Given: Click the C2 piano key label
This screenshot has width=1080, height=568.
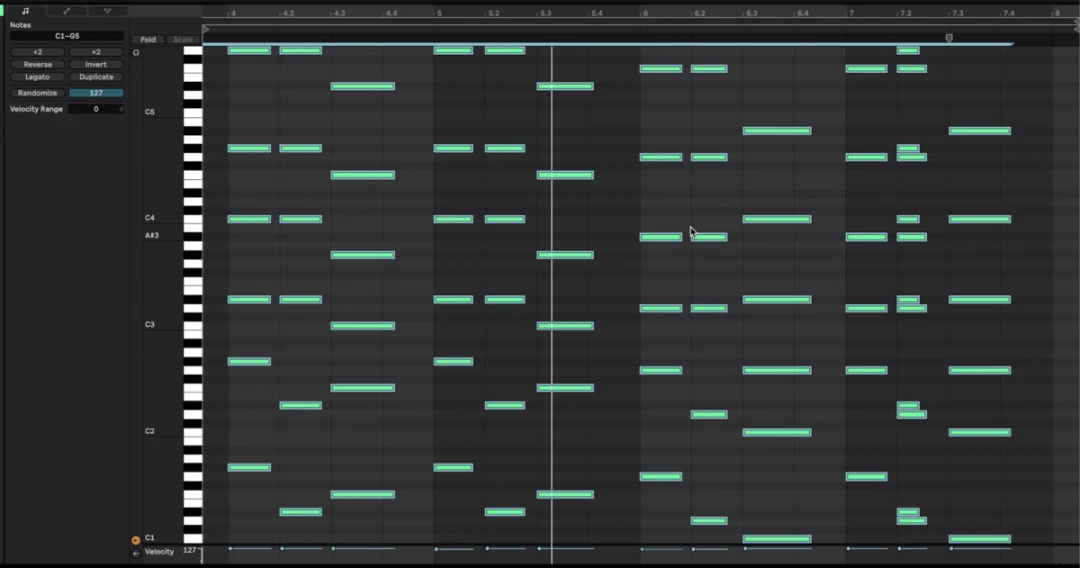Looking at the screenshot, I should [x=149, y=431].
